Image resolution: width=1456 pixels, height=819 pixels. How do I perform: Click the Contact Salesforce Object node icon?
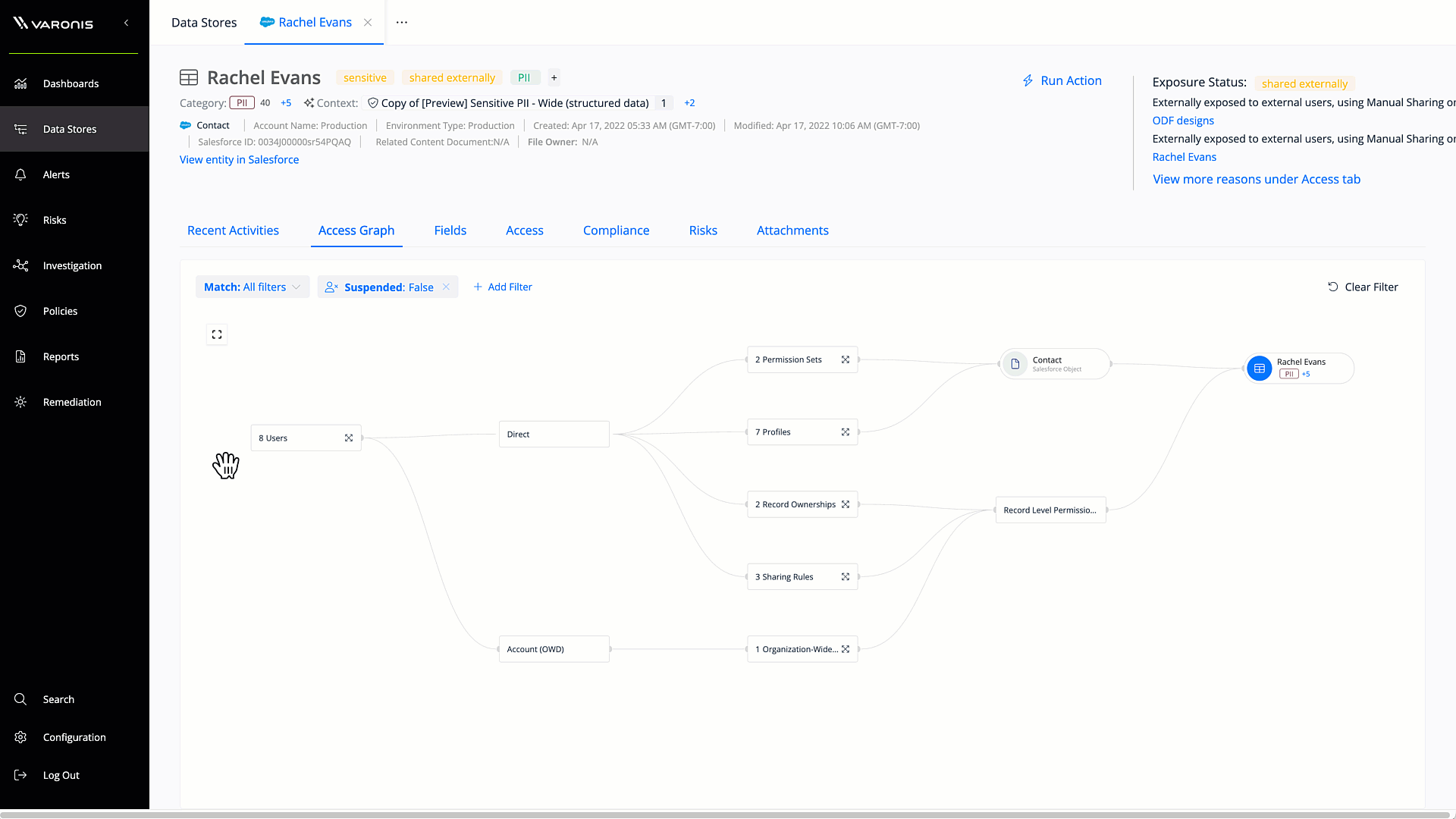click(1015, 364)
